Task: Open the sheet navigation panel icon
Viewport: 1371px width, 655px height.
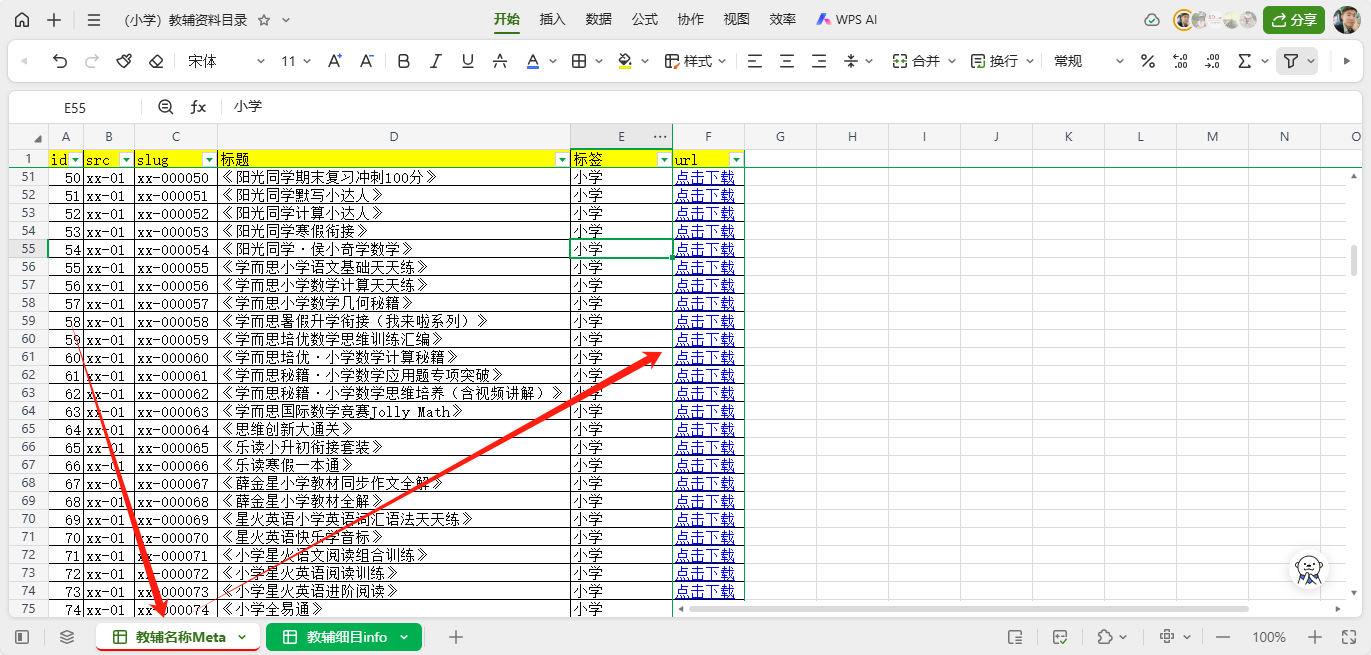Action: click(x=22, y=637)
